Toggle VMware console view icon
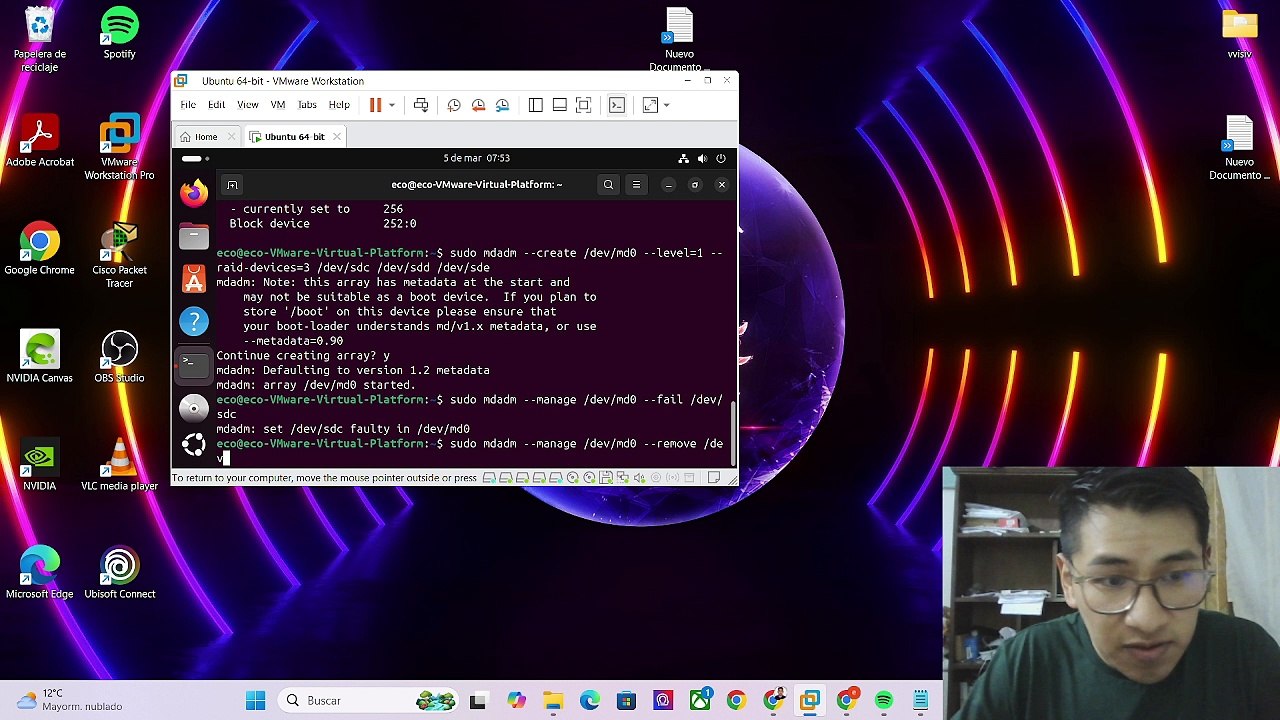This screenshot has width=1280, height=720. pos(617,105)
